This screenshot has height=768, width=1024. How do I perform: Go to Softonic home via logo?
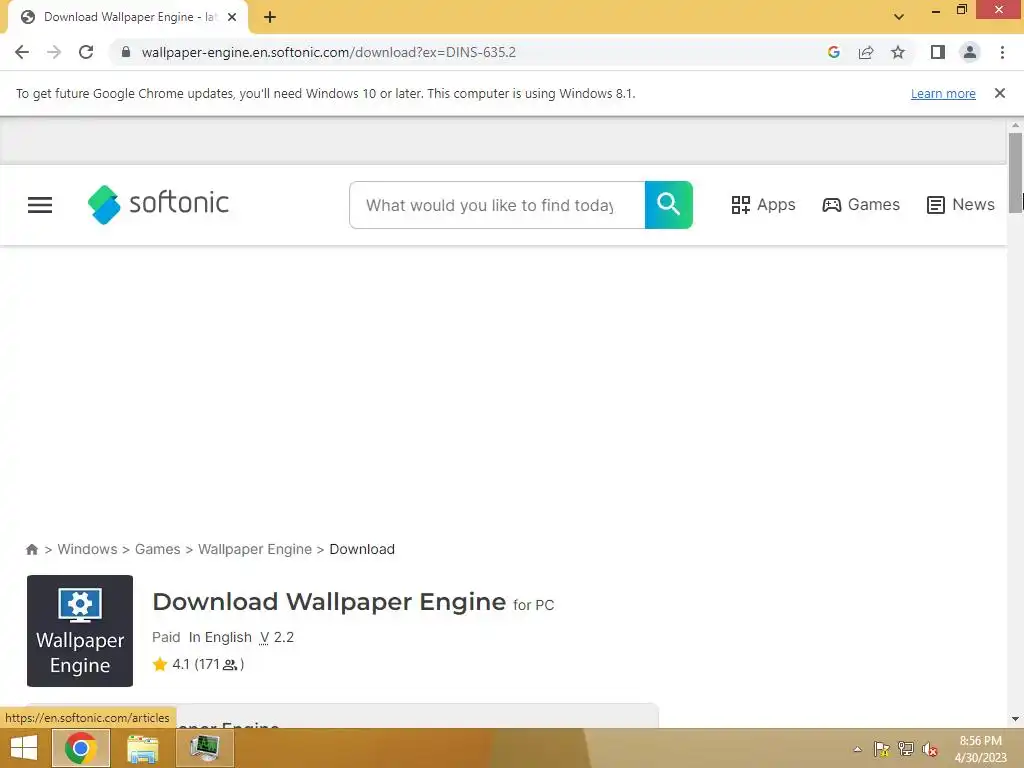[x=158, y=204]
